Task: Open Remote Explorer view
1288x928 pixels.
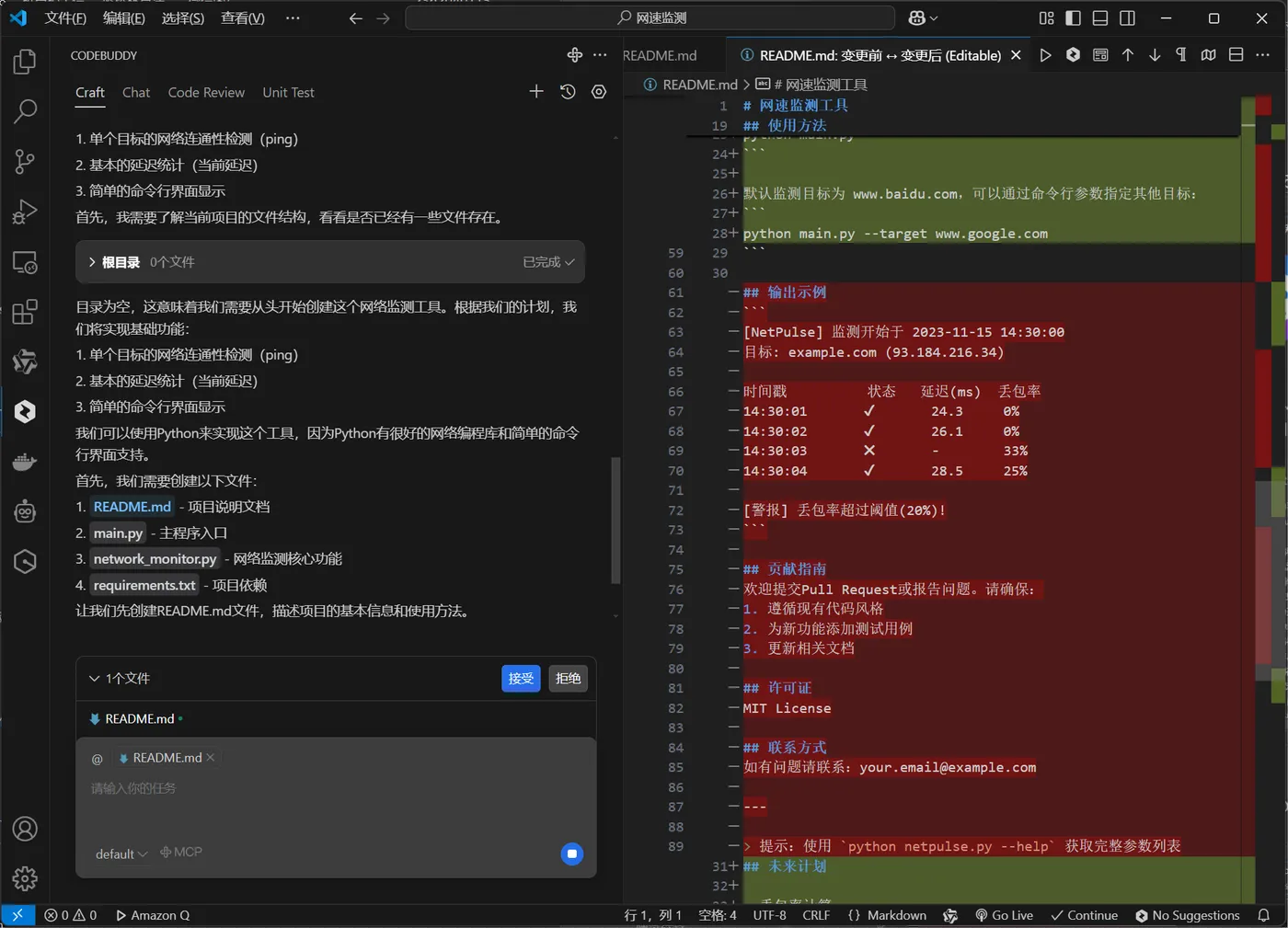Action: click(x=25, y=262)
